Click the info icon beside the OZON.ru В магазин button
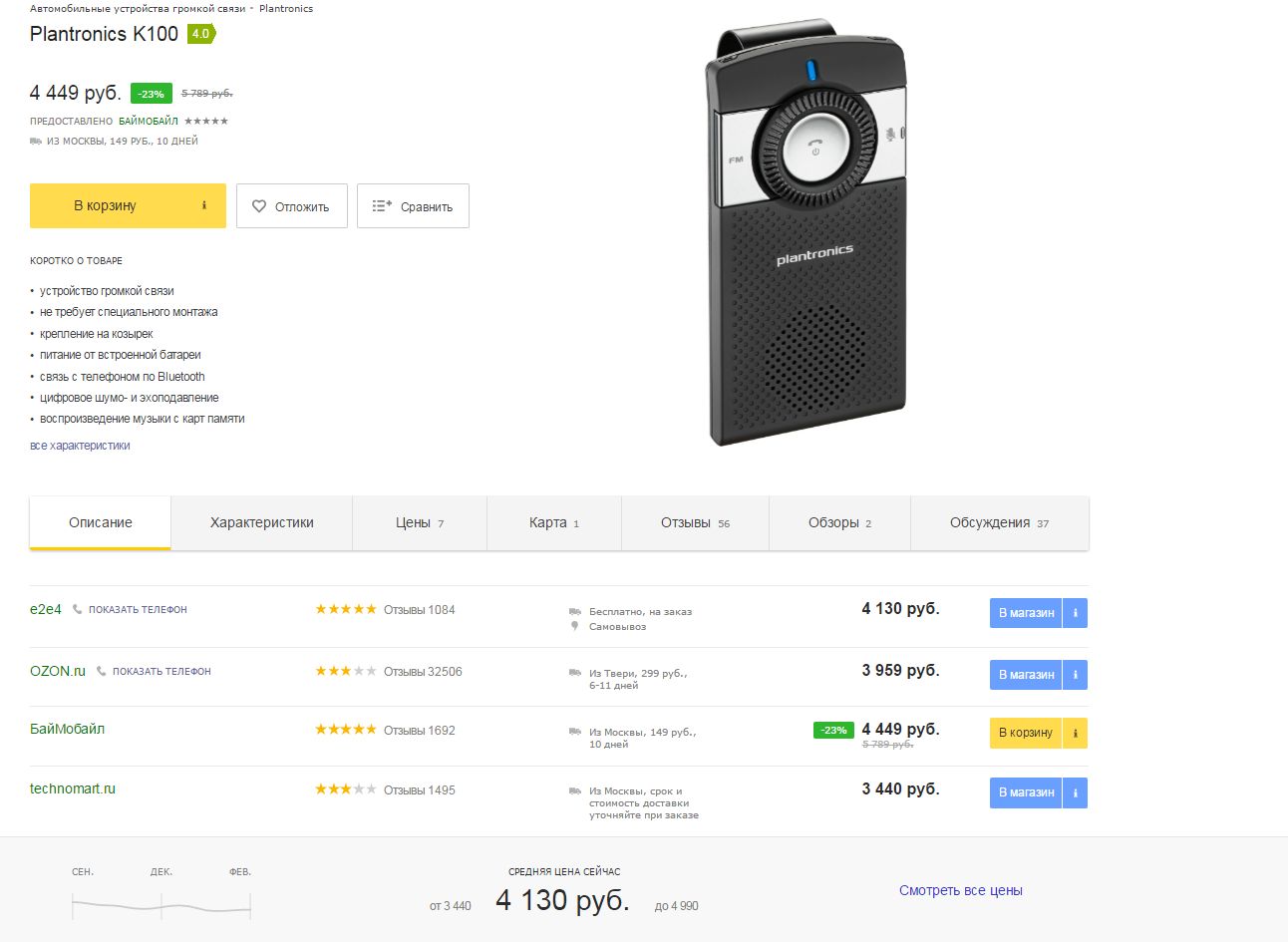1288x942 pixels. (1075, 675)
